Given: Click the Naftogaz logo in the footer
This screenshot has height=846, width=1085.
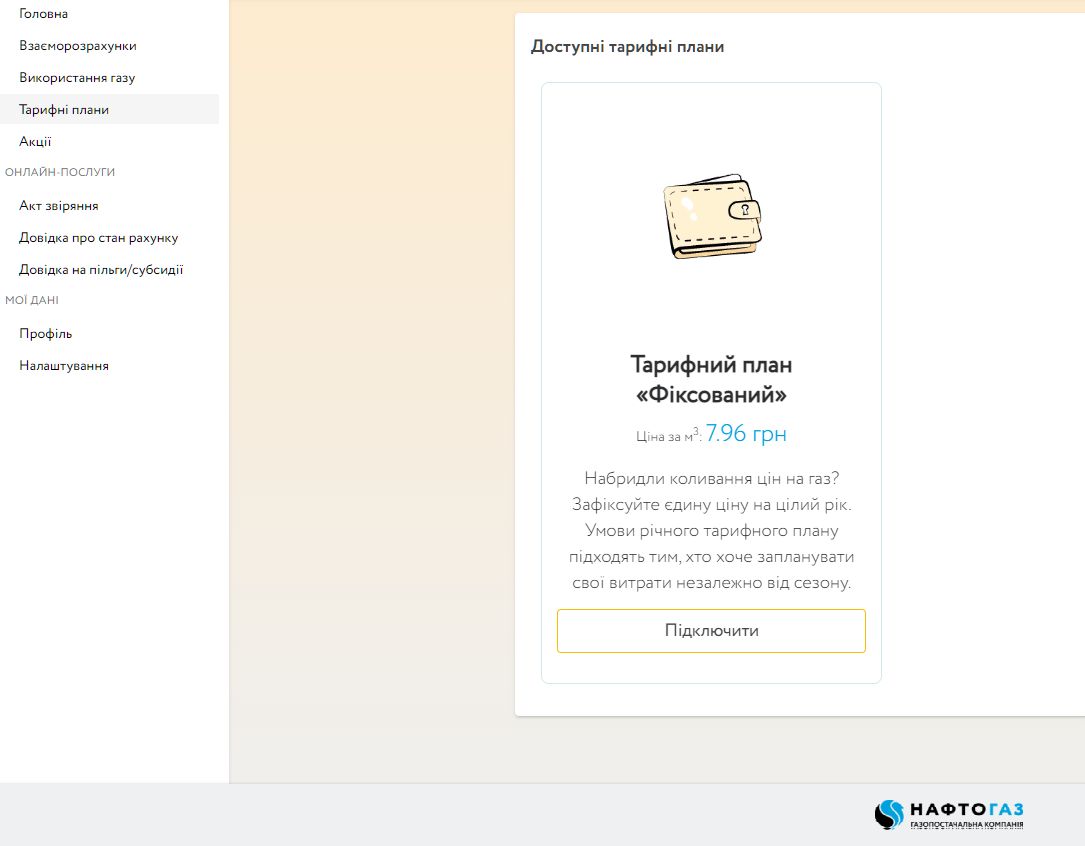Looking at the screenshot, I should pyautogui.click(x=949, y=814).
